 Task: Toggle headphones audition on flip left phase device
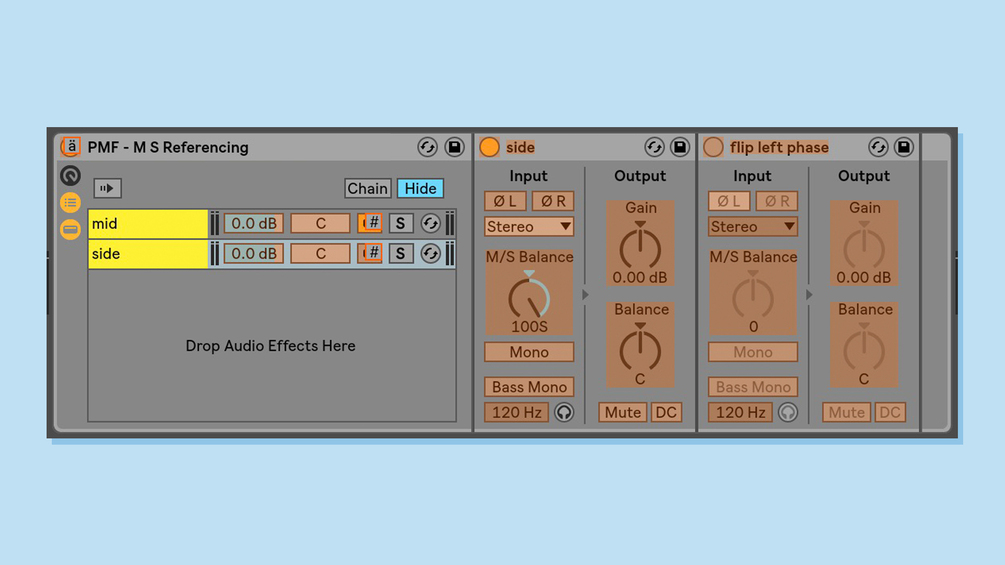pos(788,413)
